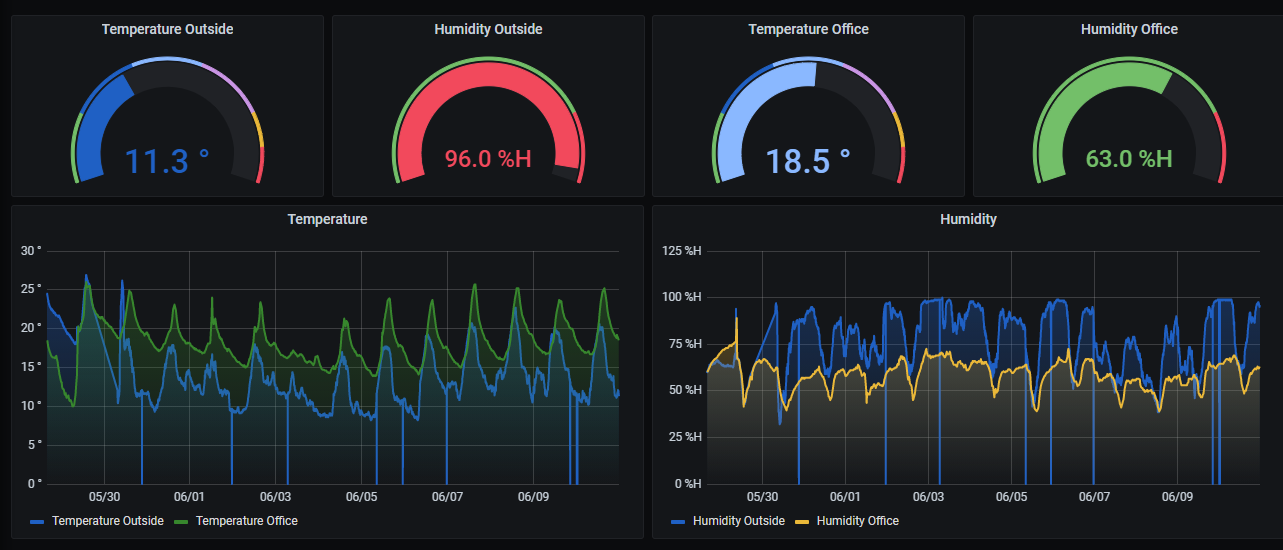Viewport: 1283px width, 550px height.
Task: Click the 25 ° axis label
Action: coord(32,289)
